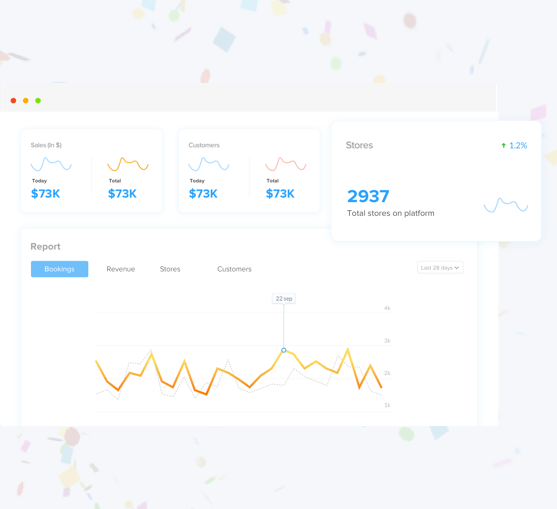Click the blue Sales Today sparkline
Screen dimensions: 557x509
click(51, 164)
